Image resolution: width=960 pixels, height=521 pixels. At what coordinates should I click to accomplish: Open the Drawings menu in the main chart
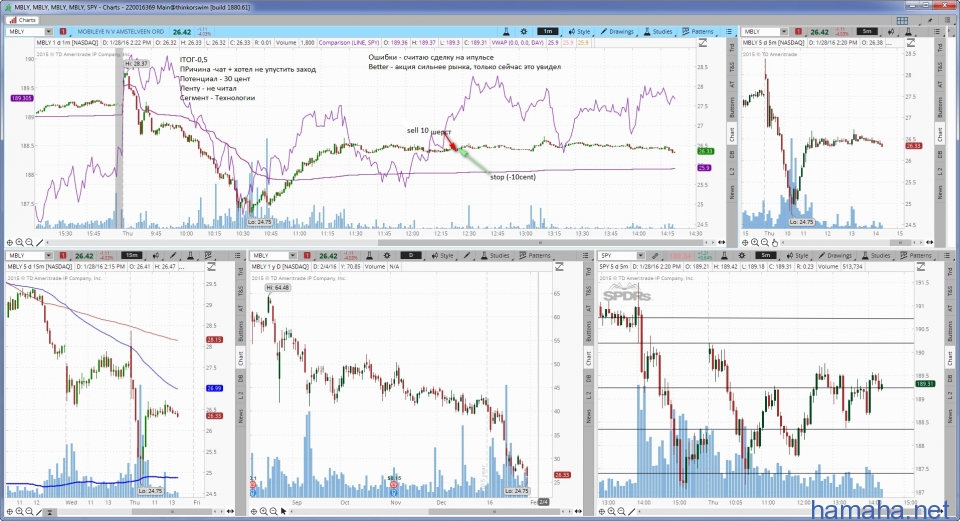tap(617, 31)
